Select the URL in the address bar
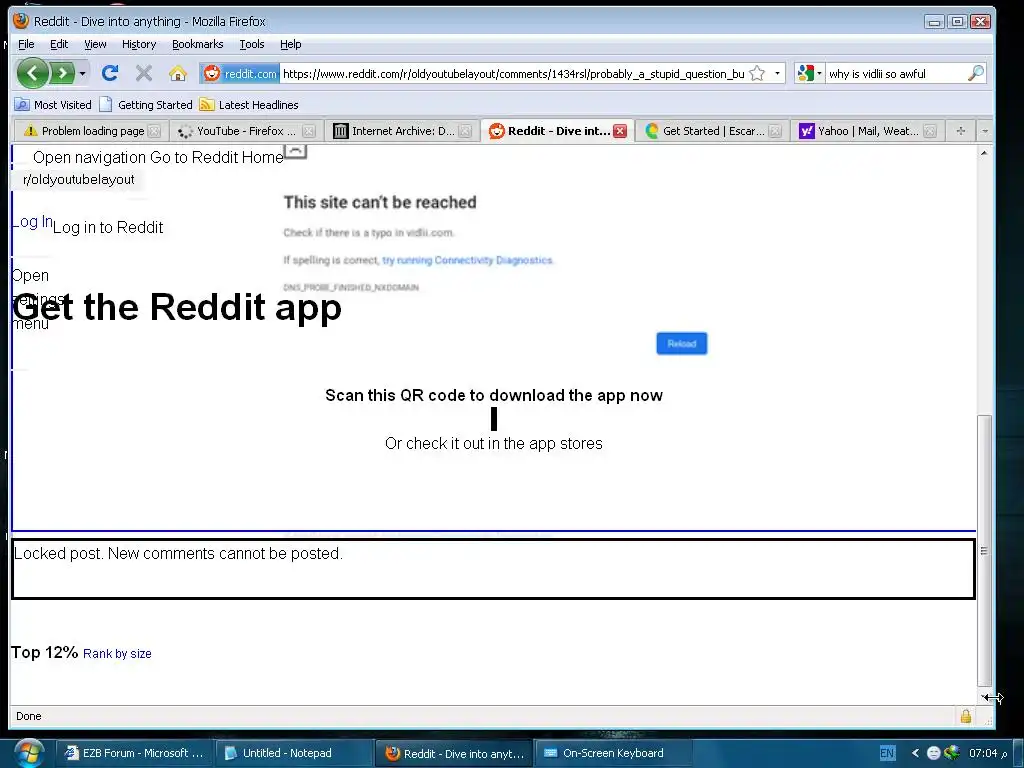1024x768 pixels. click(x=513, y=74)
